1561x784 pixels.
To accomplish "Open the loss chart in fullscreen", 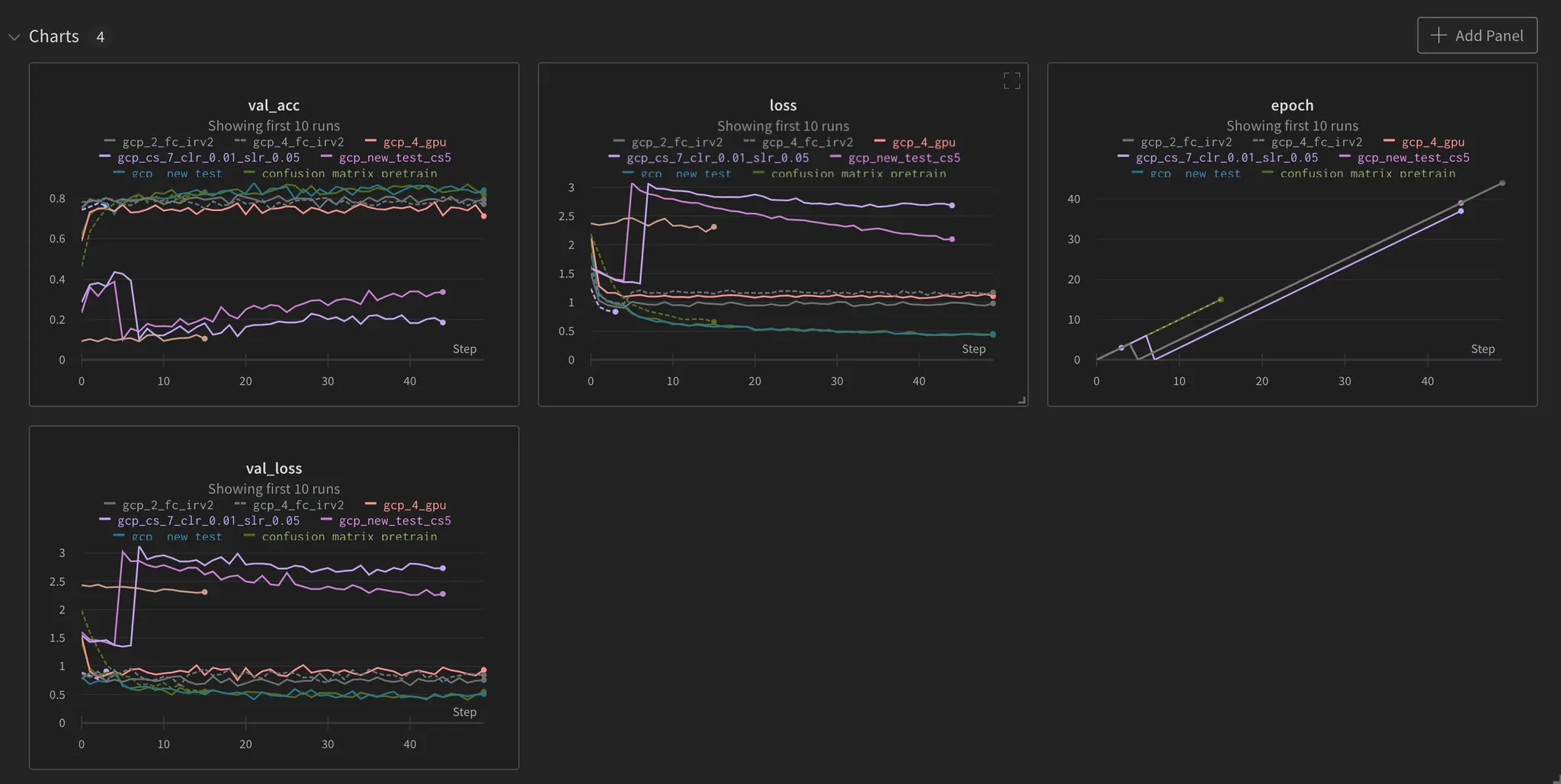I will tap(1011, 81).
